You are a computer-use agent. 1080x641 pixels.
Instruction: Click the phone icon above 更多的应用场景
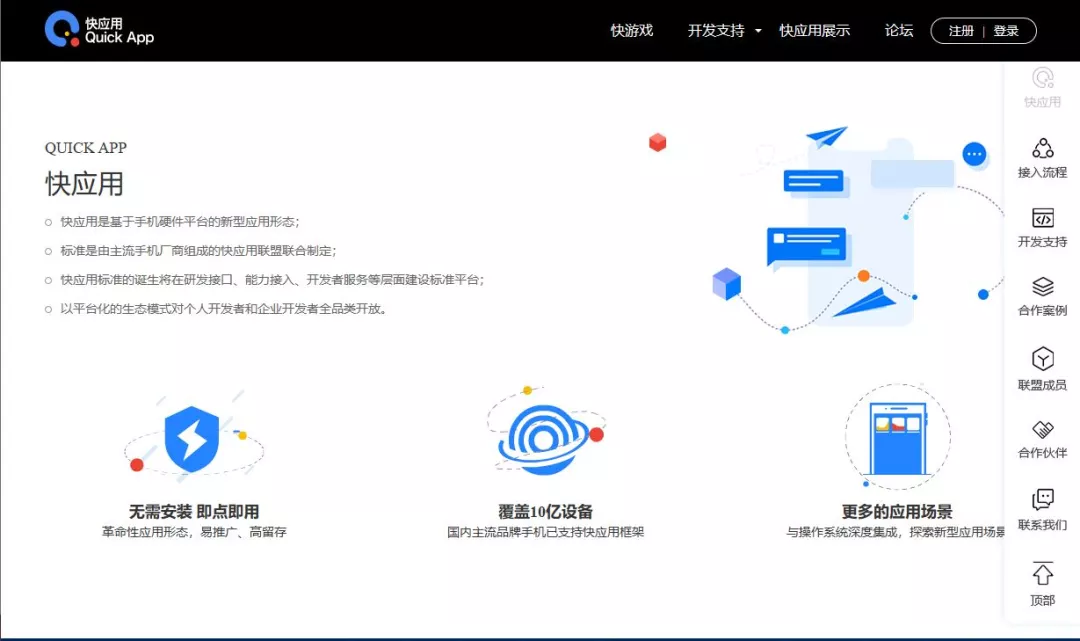tap(897, 437)
